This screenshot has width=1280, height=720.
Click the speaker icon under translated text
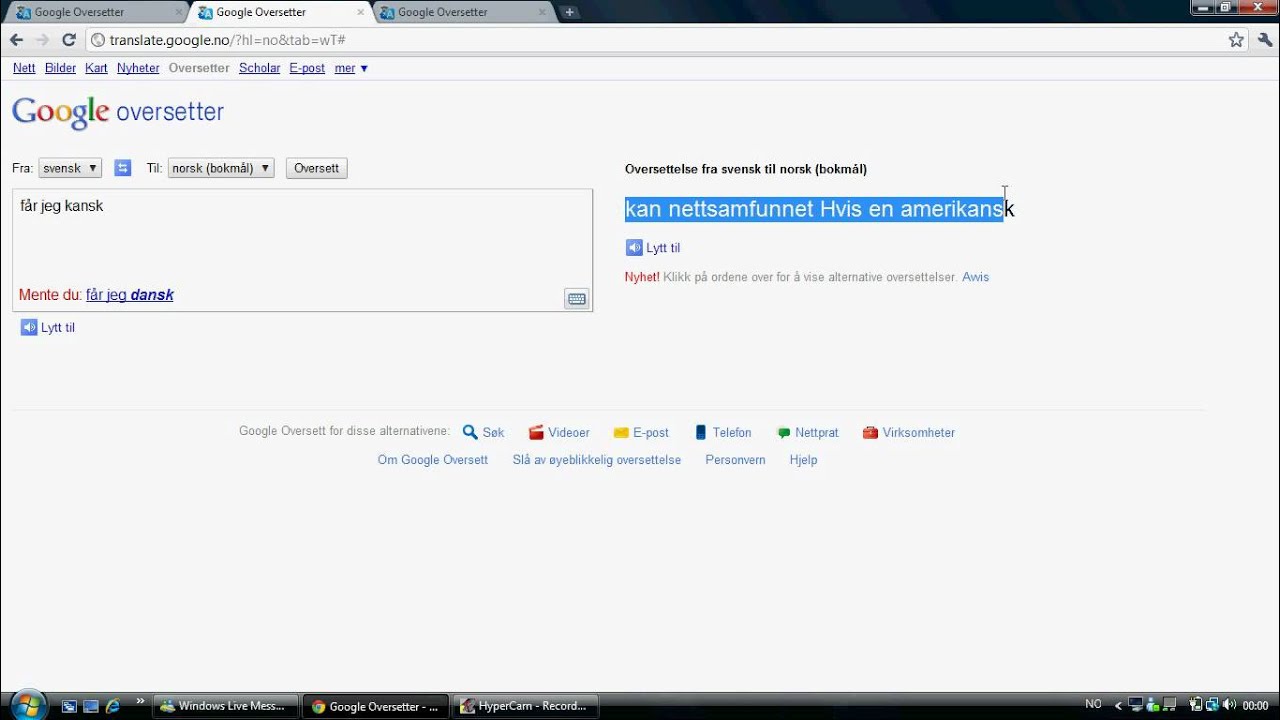pos(634,248)
